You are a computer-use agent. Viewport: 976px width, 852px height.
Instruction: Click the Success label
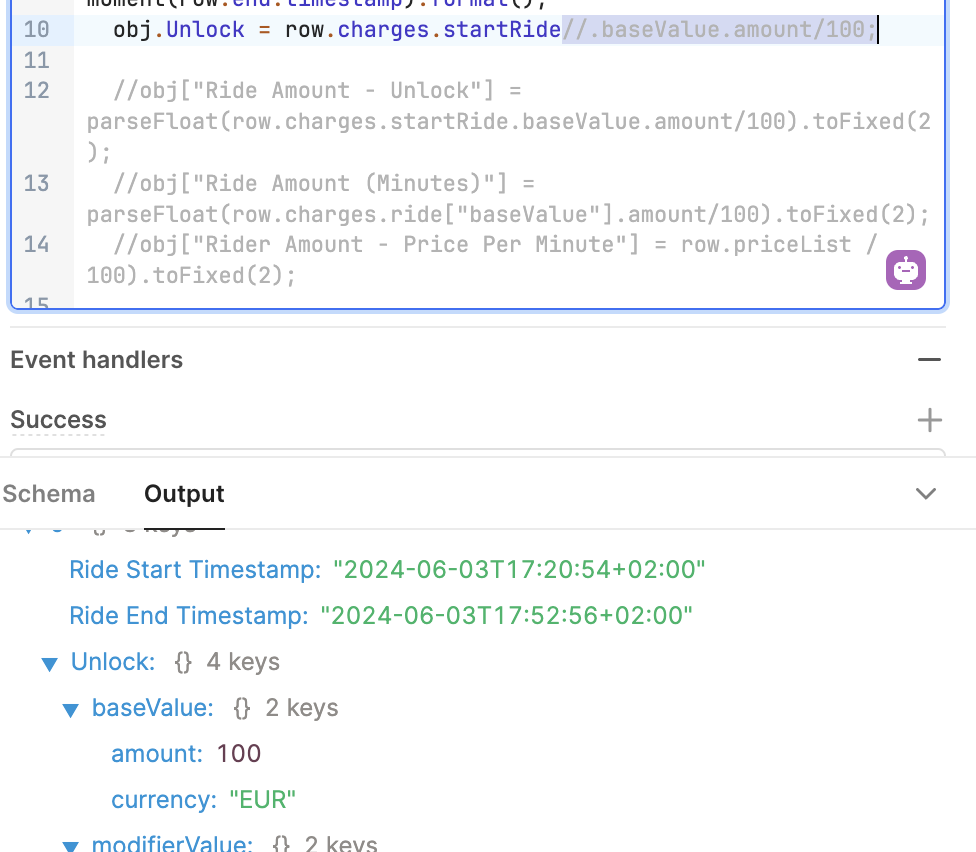[x=59, y=420]
